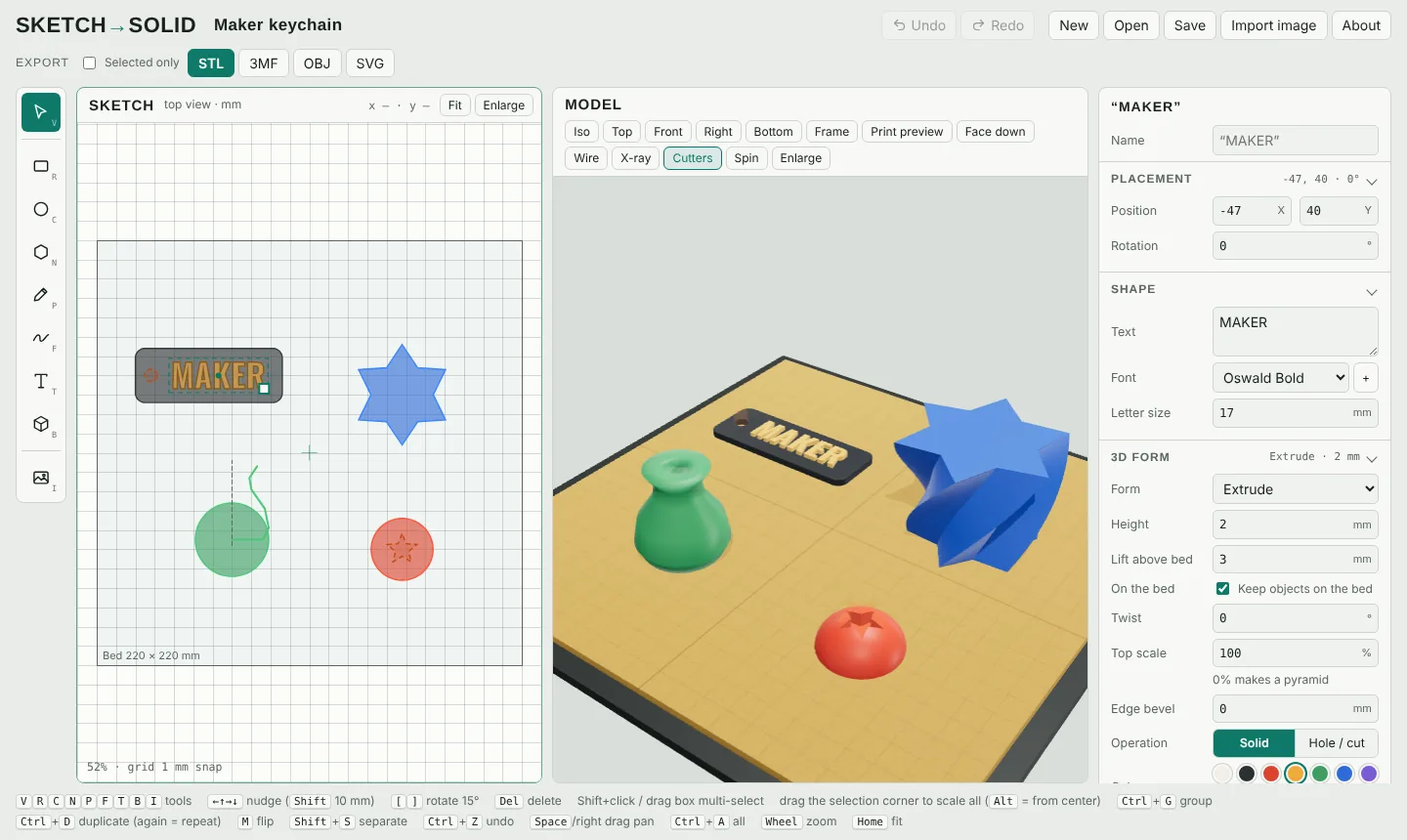Image resolution: width=1407 pixels, height=840 pixels.
Task: Pick the purple color swatch
Action: [x=1369, y=774]
